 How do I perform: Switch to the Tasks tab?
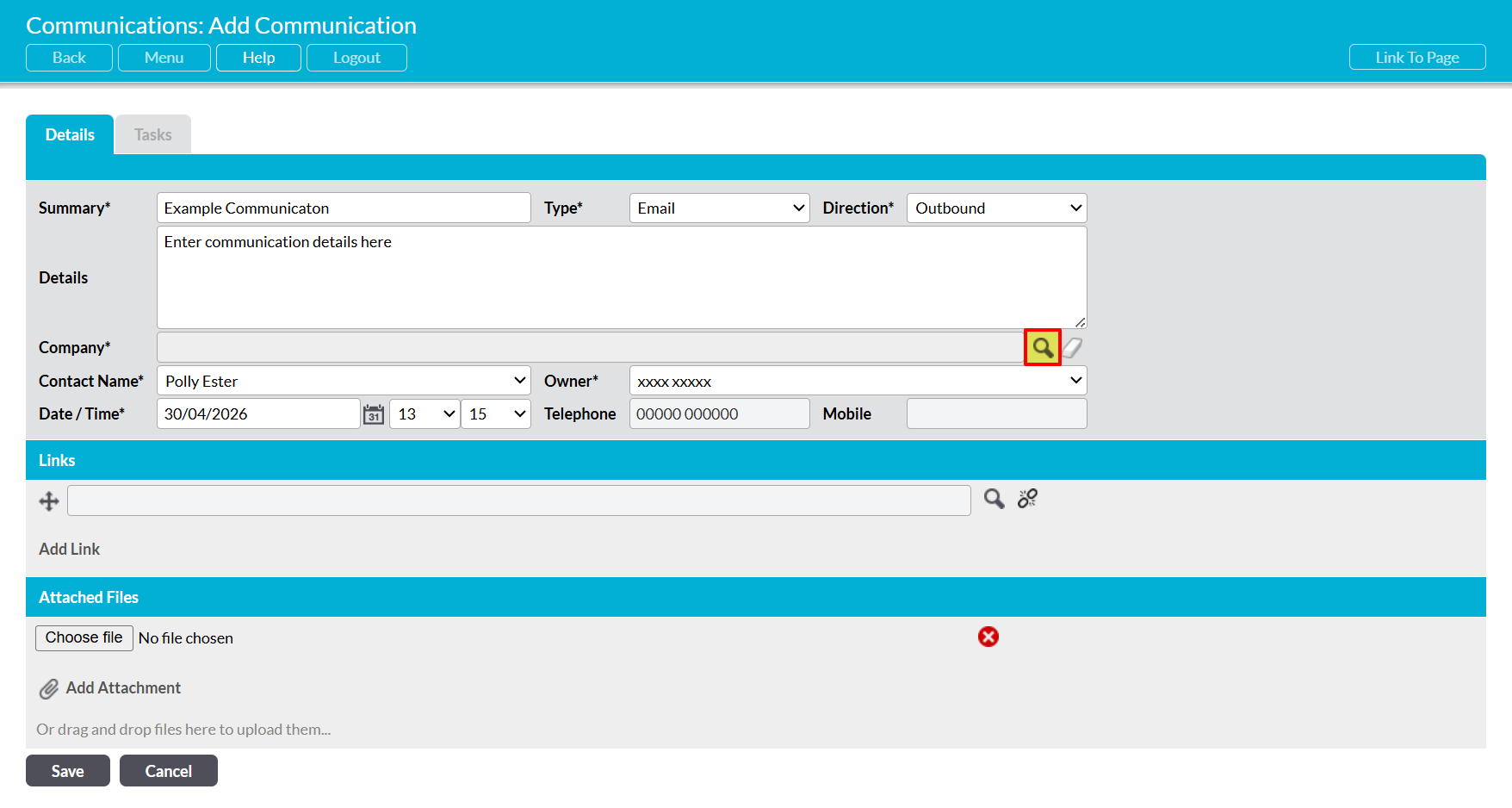click(153, 135)
